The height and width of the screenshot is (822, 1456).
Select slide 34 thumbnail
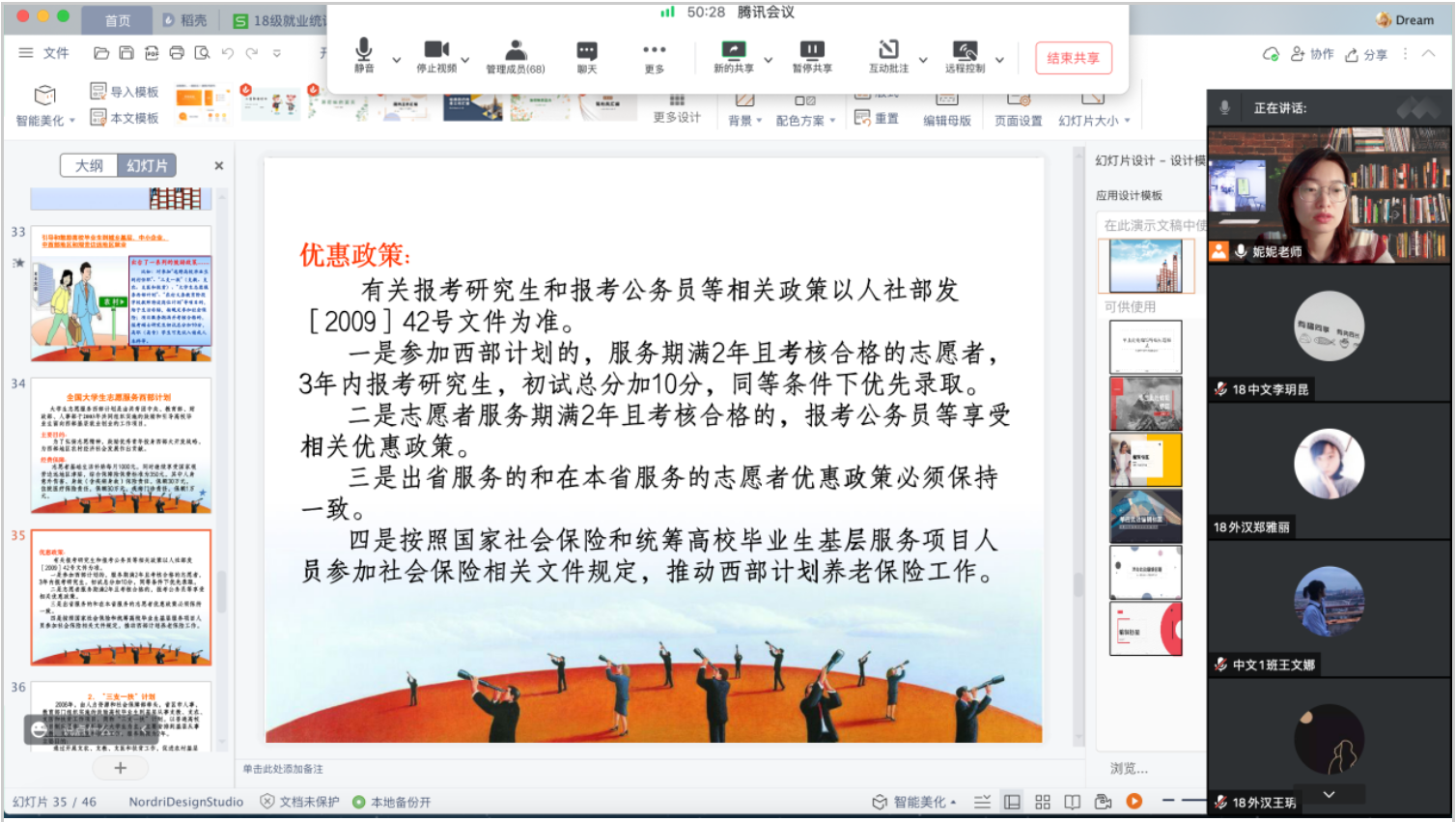coord(121,445)
